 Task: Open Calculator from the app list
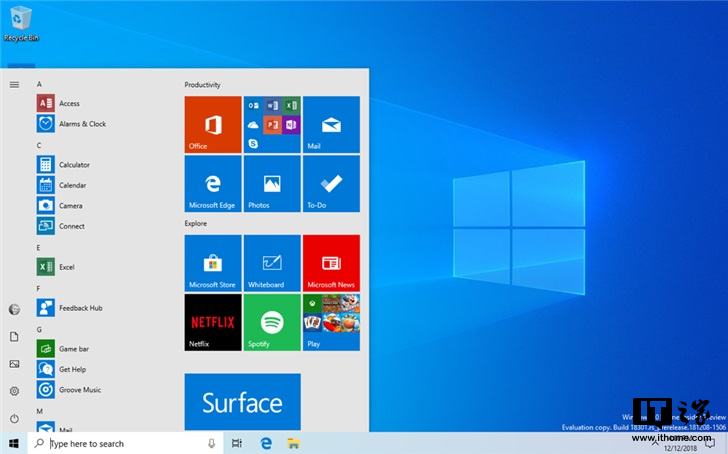[73, 165]
